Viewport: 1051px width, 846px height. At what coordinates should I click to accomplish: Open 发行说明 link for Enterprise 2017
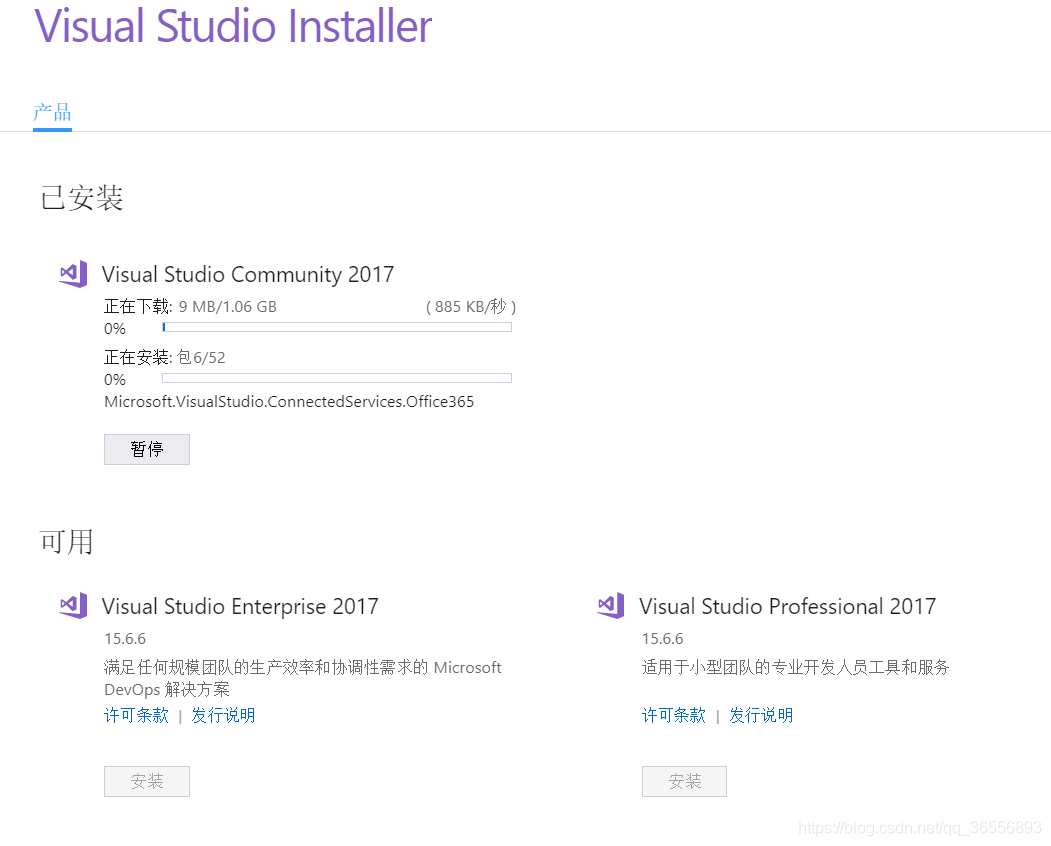[x=223, y=715]
